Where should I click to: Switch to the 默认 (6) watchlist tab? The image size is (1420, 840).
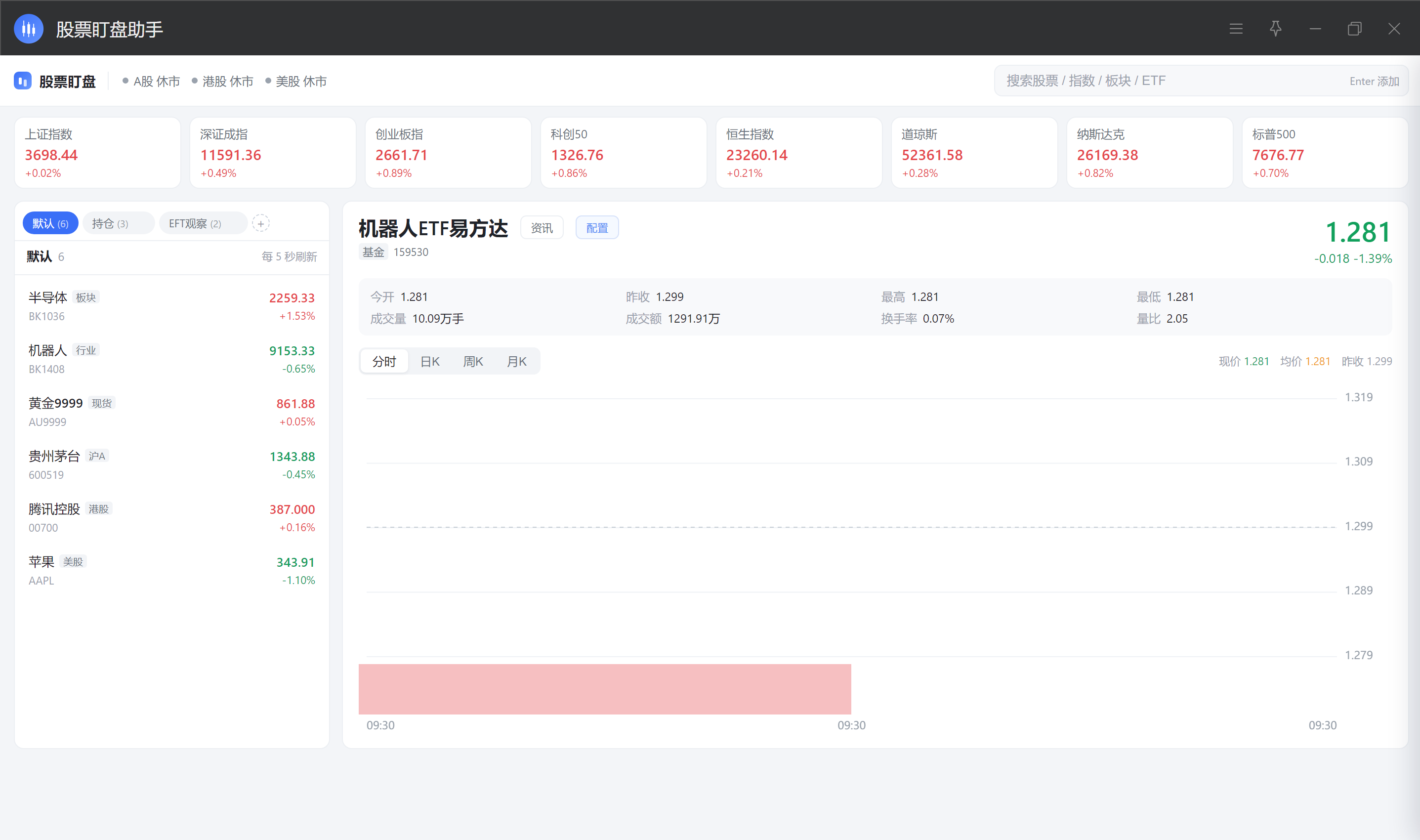pyautogui.click(x=50, y=223)
